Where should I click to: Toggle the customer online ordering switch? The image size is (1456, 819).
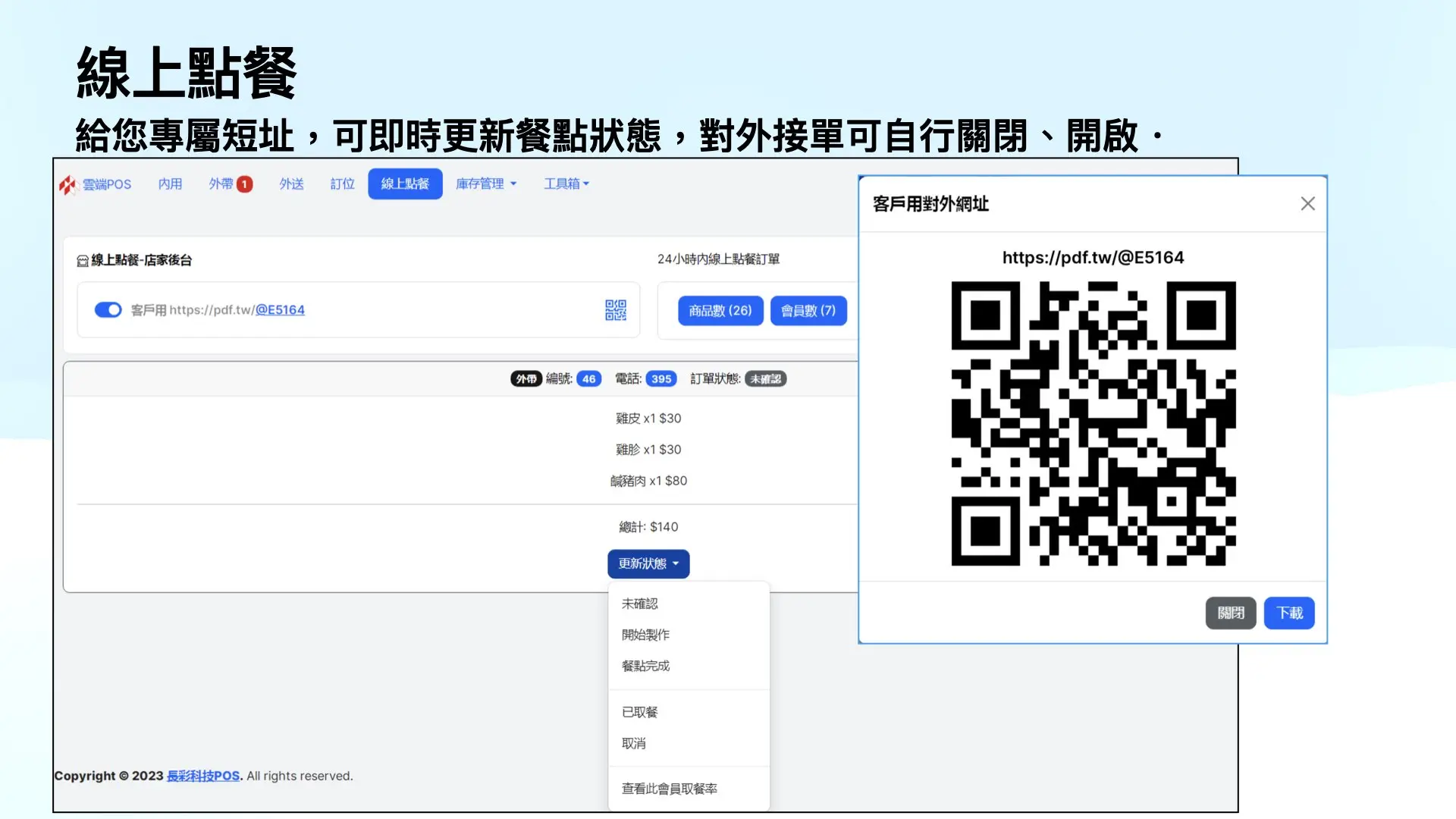point(108,309)
